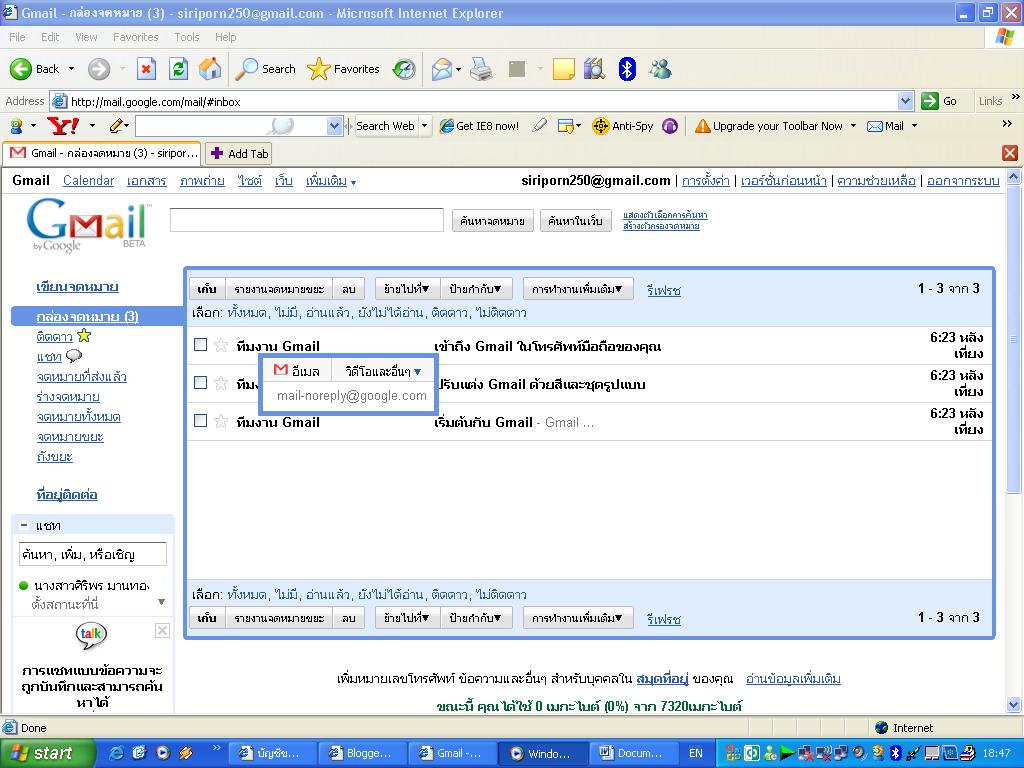The height and width of the screenshot is (768, 1024).
Task: Open IE Search magnifier
Action: 246,69
